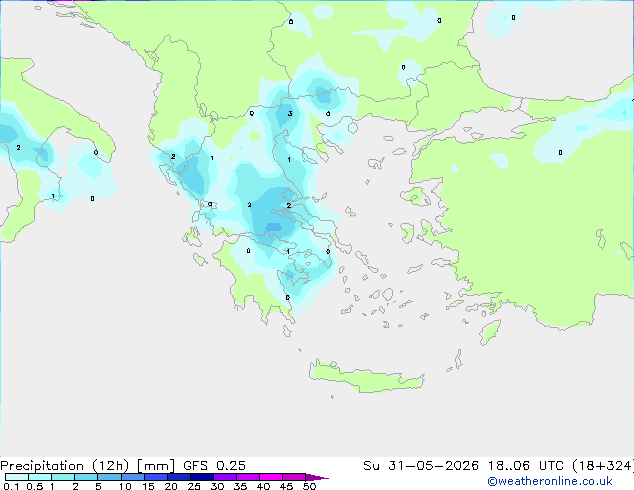This screenshot has height=490, width=634.
Task: Open the weatheronline.co.uk link
Action: 550,481
